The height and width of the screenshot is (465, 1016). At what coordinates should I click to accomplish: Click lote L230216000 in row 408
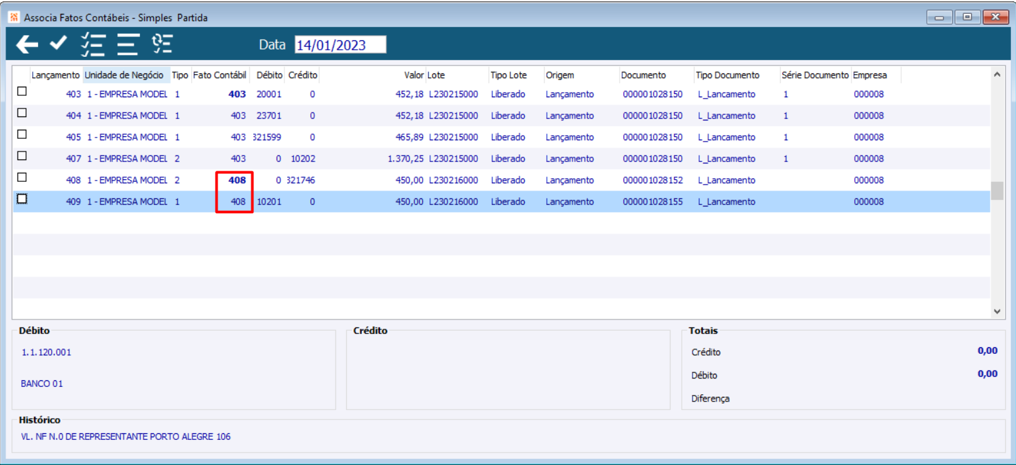click(454, 180)
